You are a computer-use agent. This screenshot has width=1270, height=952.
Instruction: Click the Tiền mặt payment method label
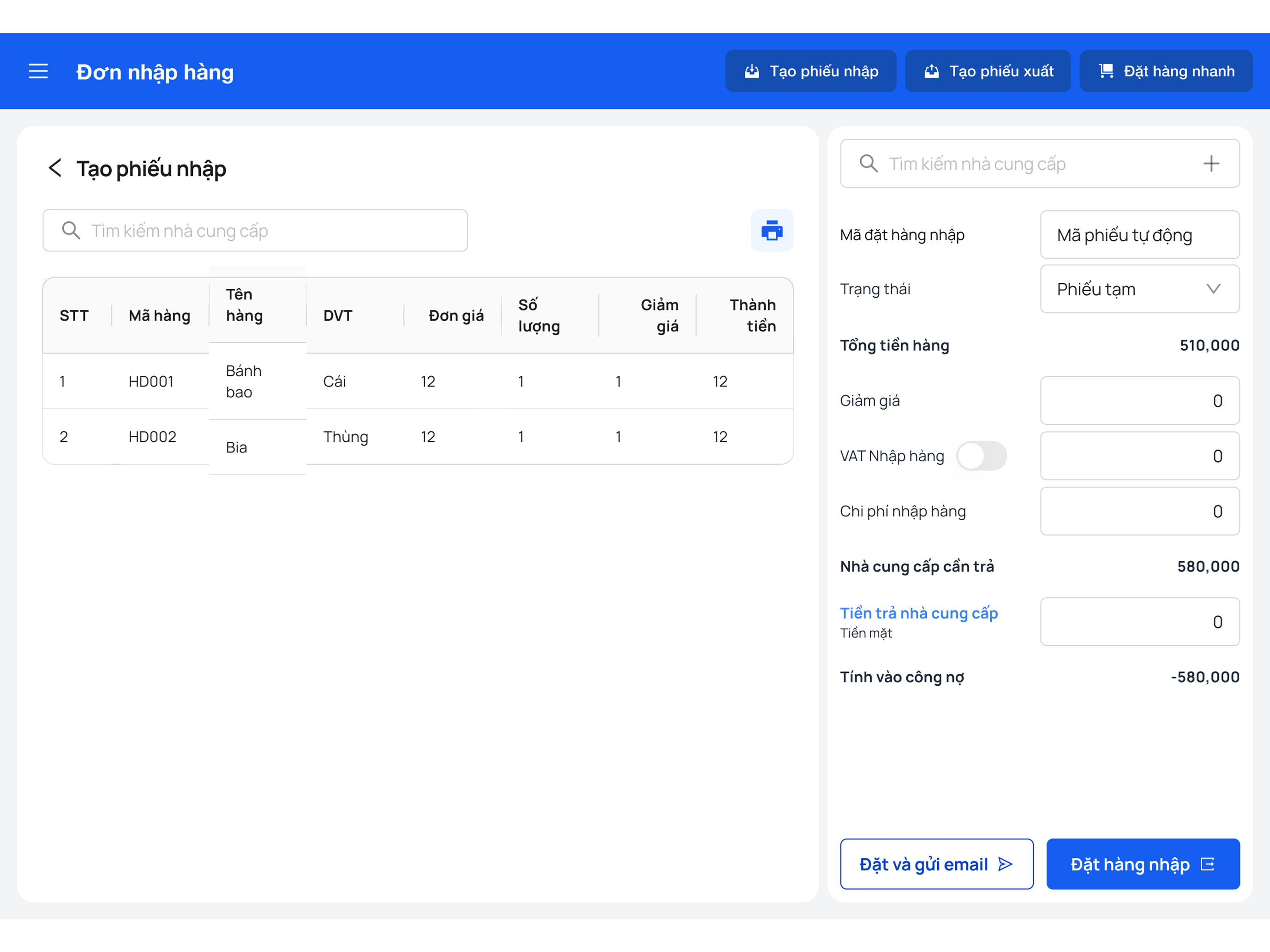click(866, 634)
